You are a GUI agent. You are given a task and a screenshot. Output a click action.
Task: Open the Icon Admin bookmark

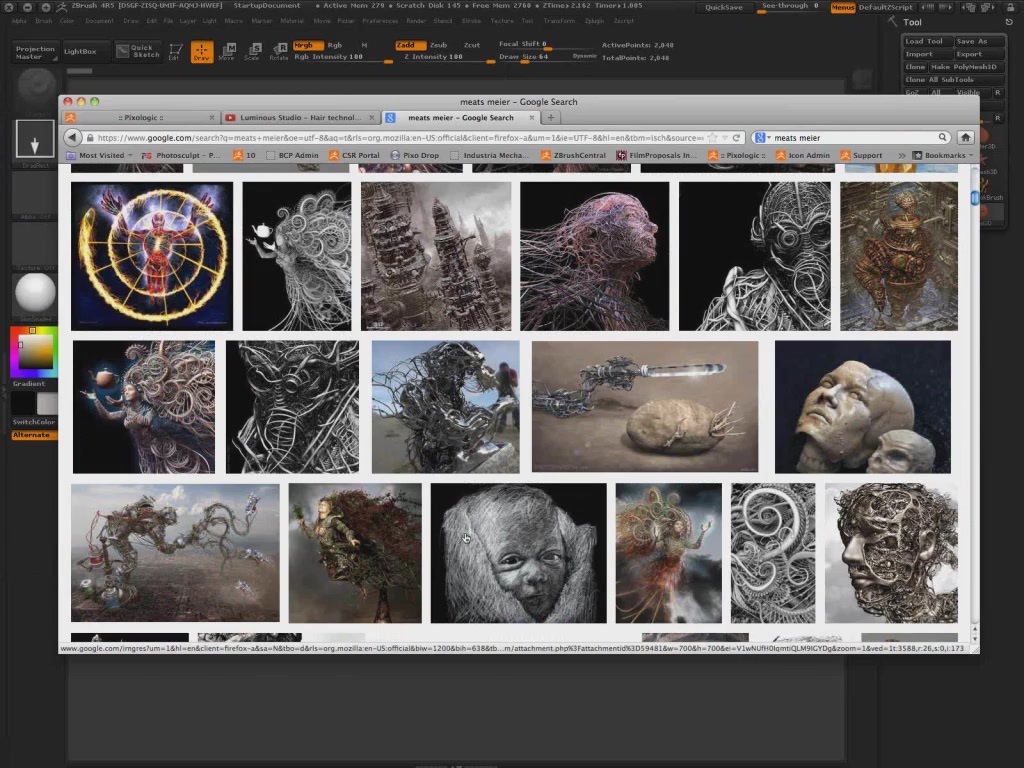click(803, 155)
